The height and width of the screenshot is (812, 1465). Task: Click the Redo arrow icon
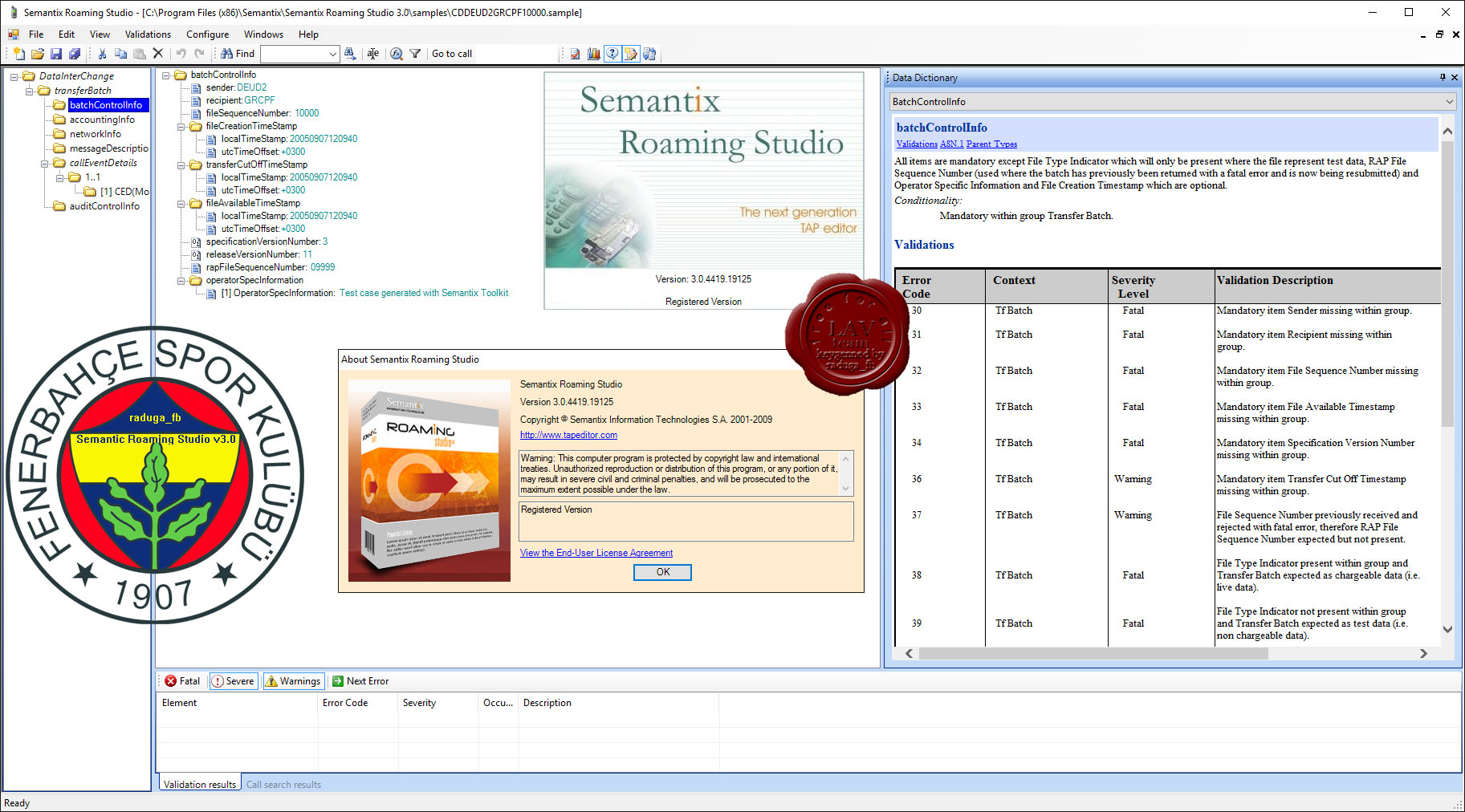click(x=199, y=54)
